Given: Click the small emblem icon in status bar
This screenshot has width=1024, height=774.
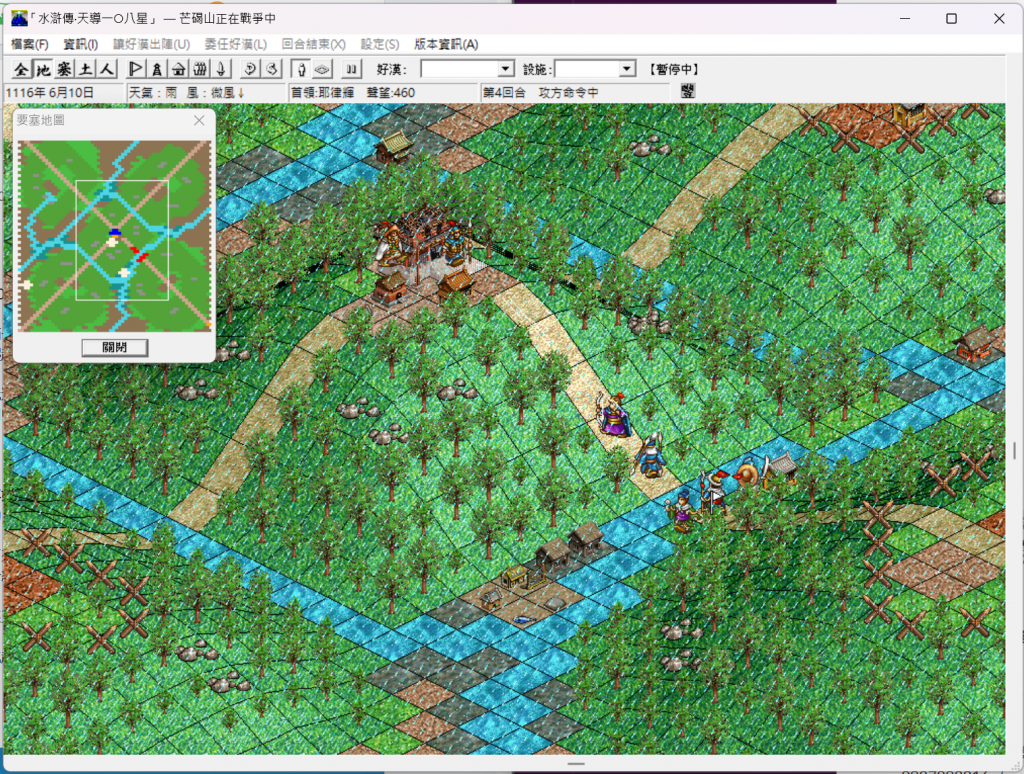Looking at the screenshot, I should (688, 91).
